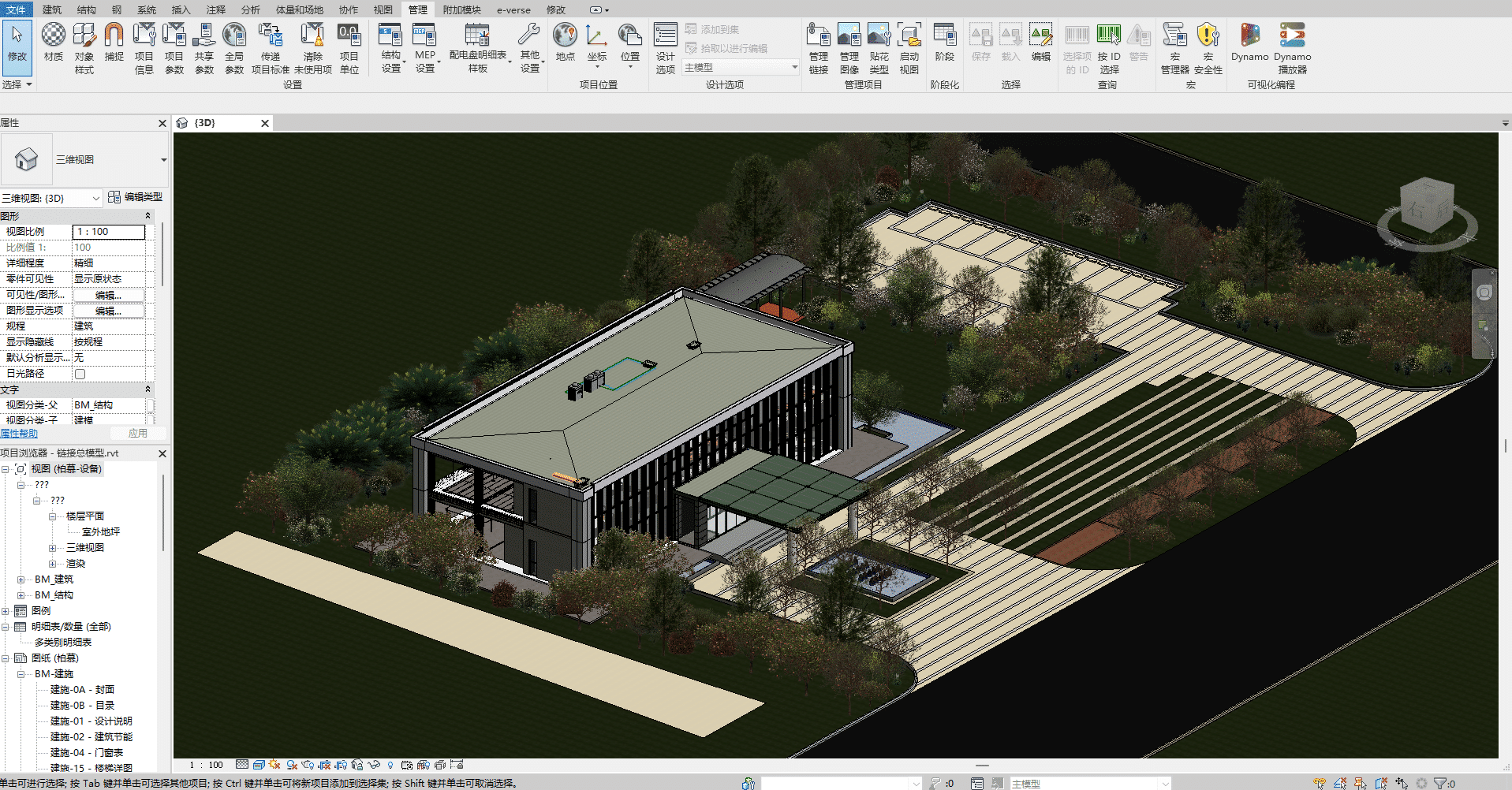Screen dimensions: 1512x790
Task: Toggle the Sun Path (日光路径) checkbox
Action: (80, 374)
